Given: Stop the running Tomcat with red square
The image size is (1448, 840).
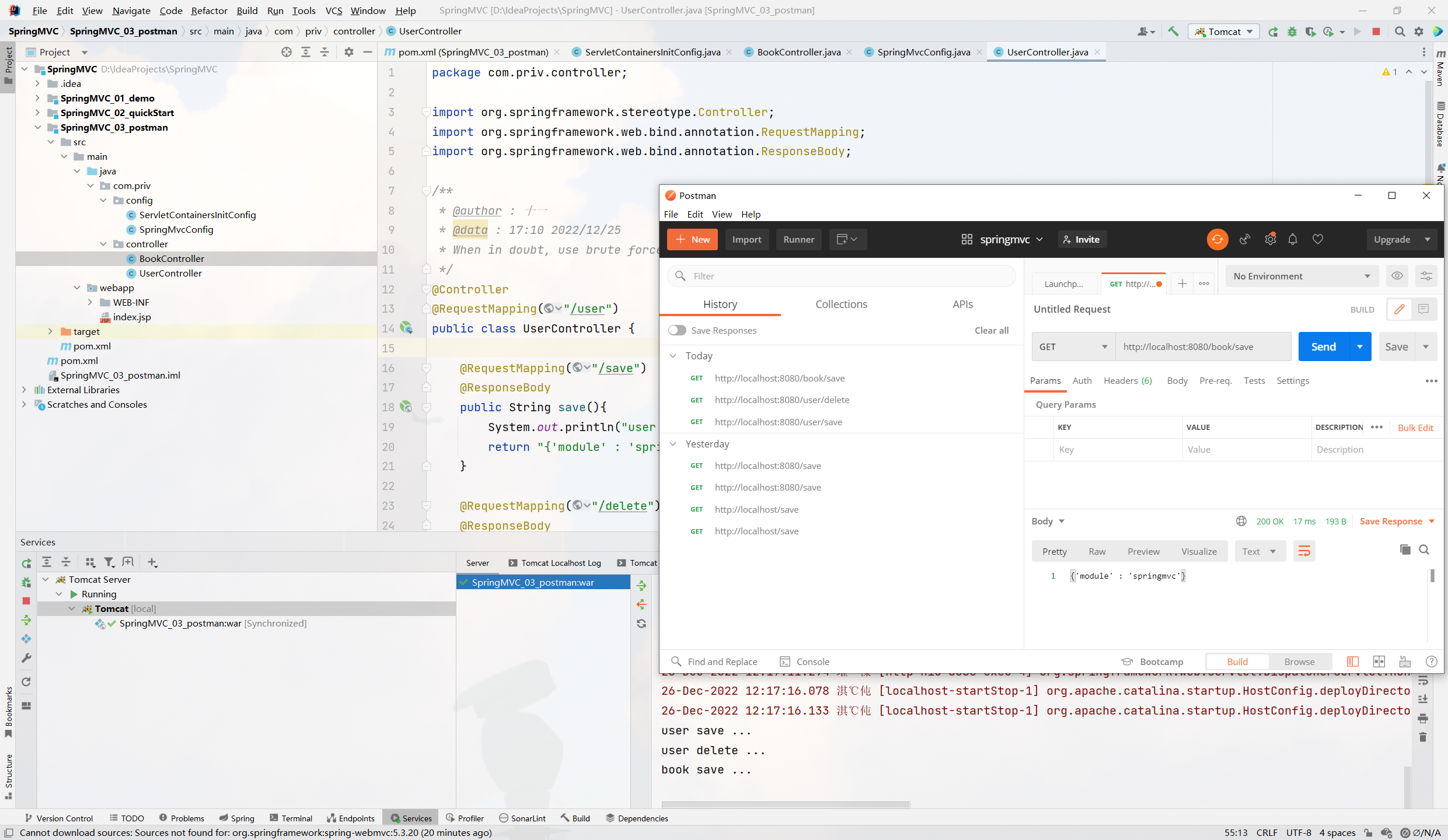Looking at the screenshot, I should pyautogui.click(x=1376, y=32).
